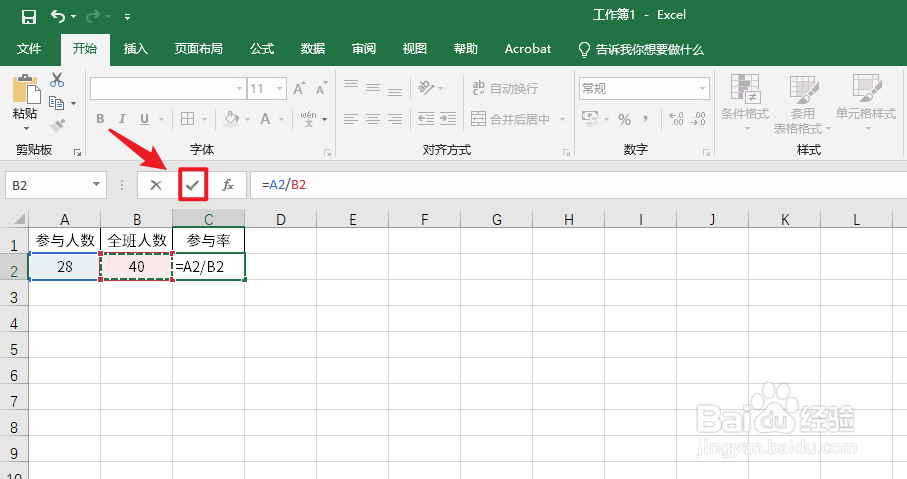Click the Copy icon
The height and width of the screenshot is (479, 907).
(57, 102)
